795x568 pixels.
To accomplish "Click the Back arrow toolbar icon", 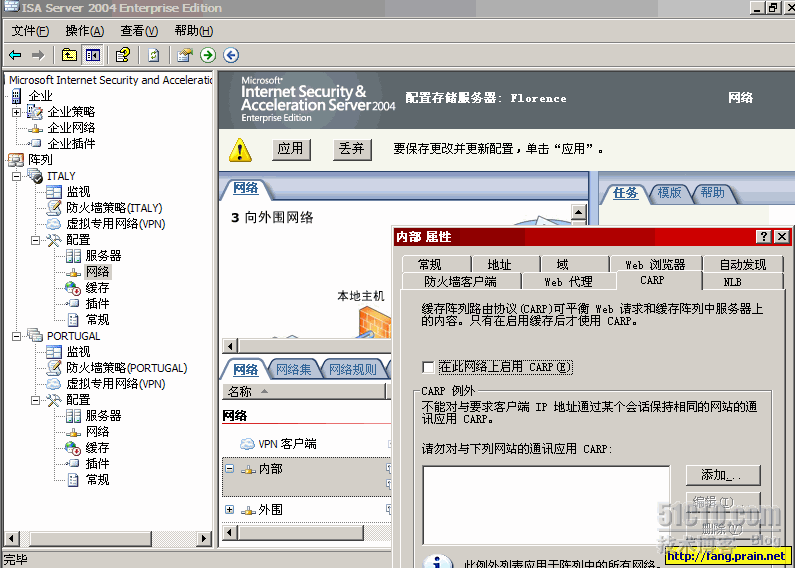I will tap(16, 55).
